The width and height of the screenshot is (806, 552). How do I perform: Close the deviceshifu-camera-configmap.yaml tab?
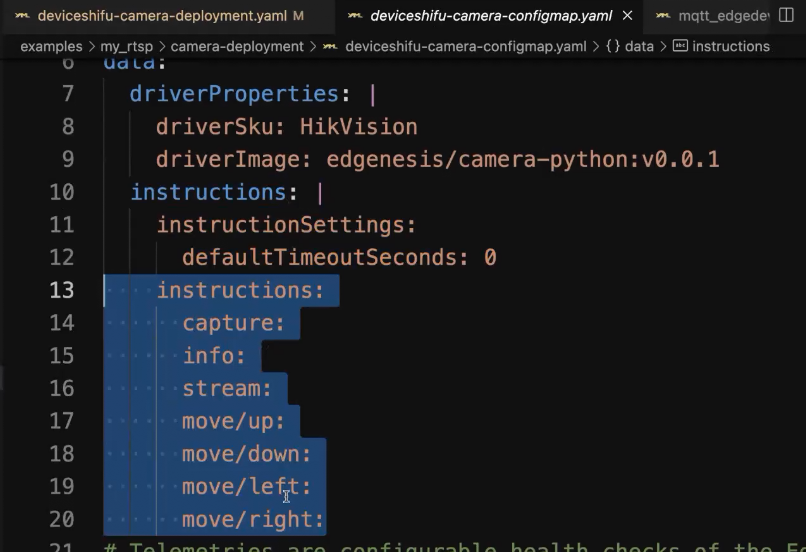click(x=627, y=16)
